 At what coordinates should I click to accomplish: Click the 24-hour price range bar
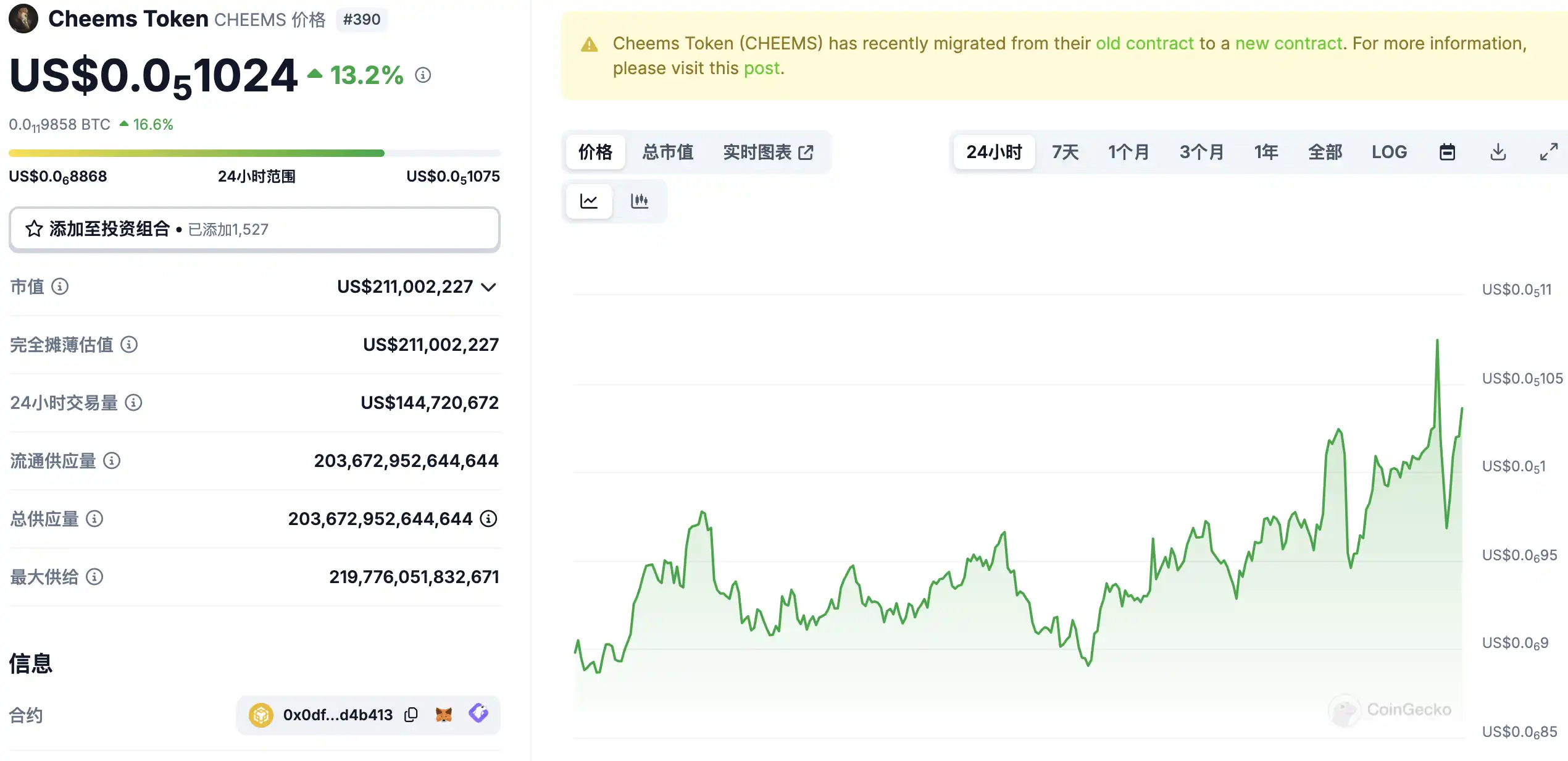[x=254, y=153]
